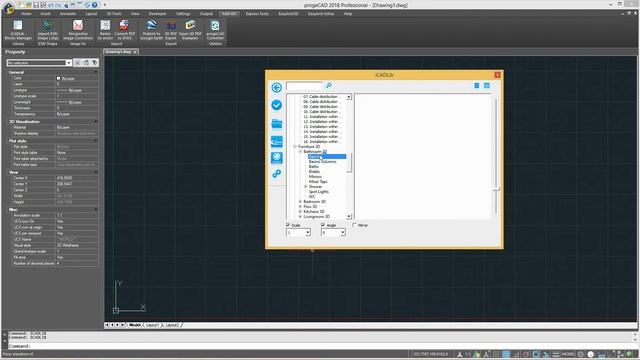The height and width of the screenshot is (360, 640).
Task: Open the Annotate ribbon tab
Action: point(68,14)
